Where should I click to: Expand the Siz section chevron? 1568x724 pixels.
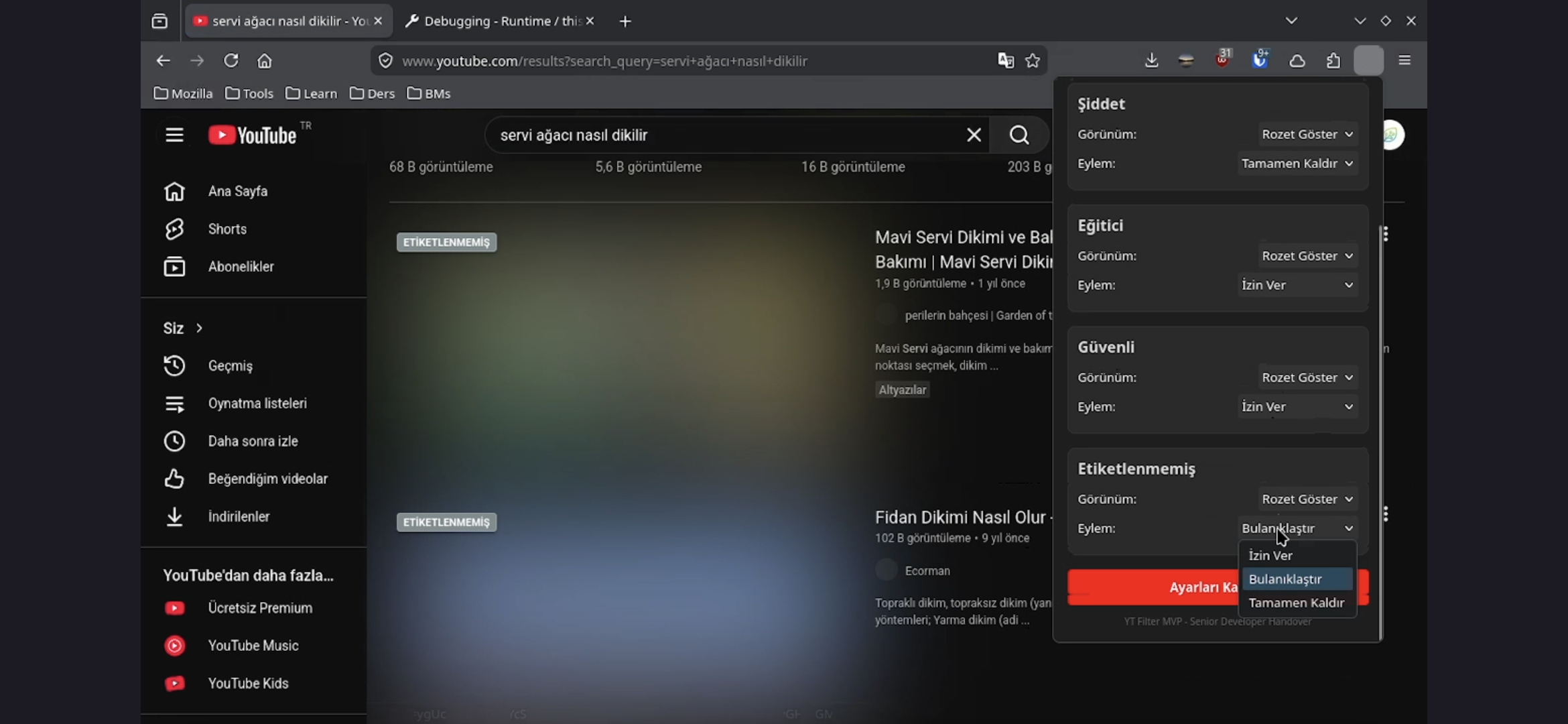coord(199,328)
